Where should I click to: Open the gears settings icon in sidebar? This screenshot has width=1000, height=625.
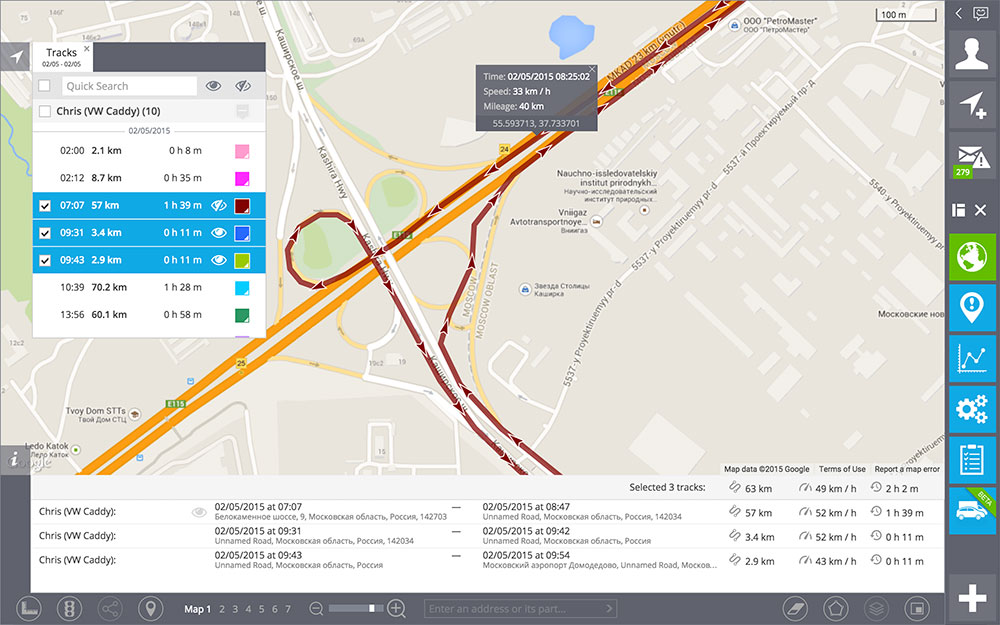(972, 409)
